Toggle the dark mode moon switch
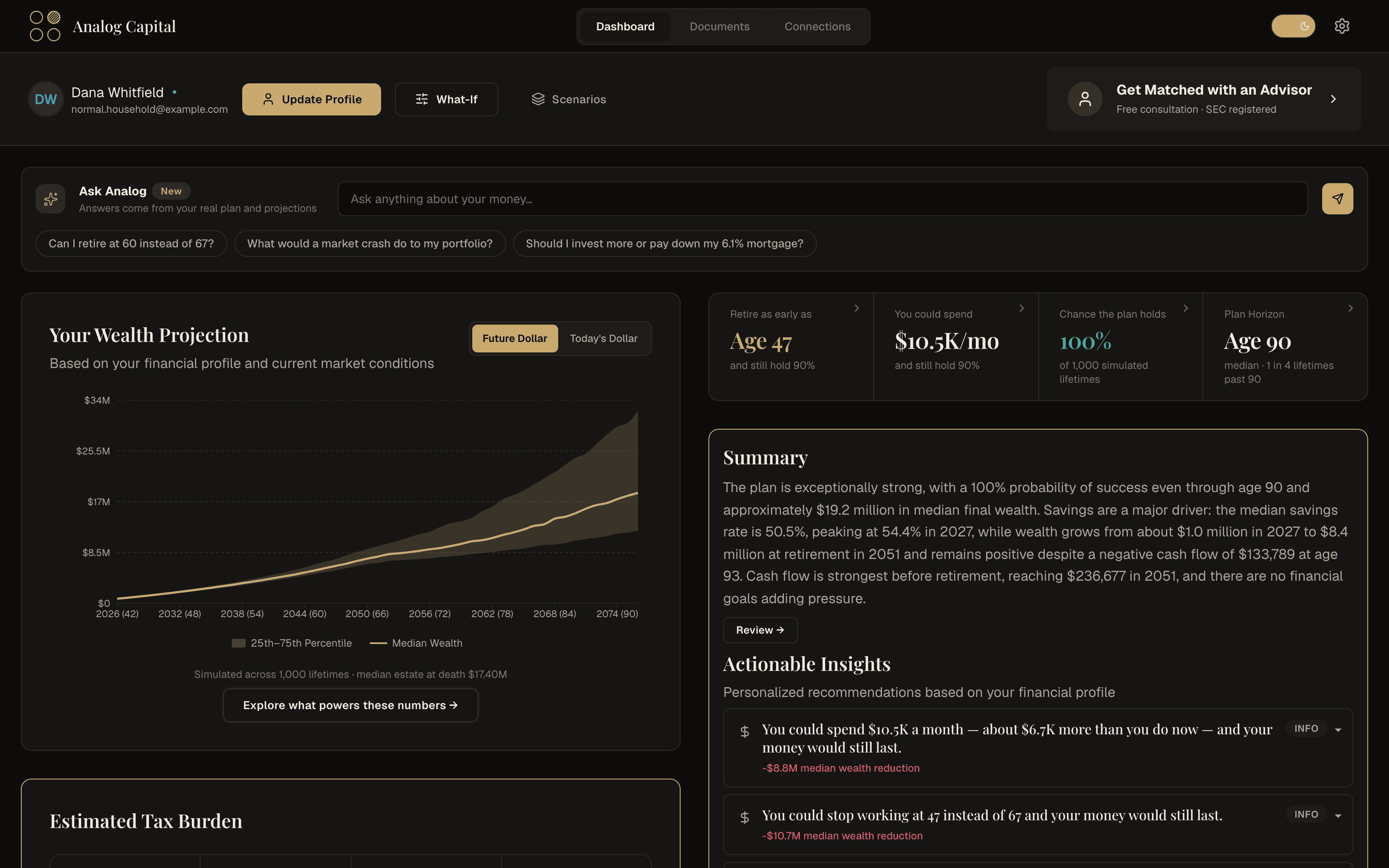Viewport: 1389px width, 868px height. (1293, 26)
